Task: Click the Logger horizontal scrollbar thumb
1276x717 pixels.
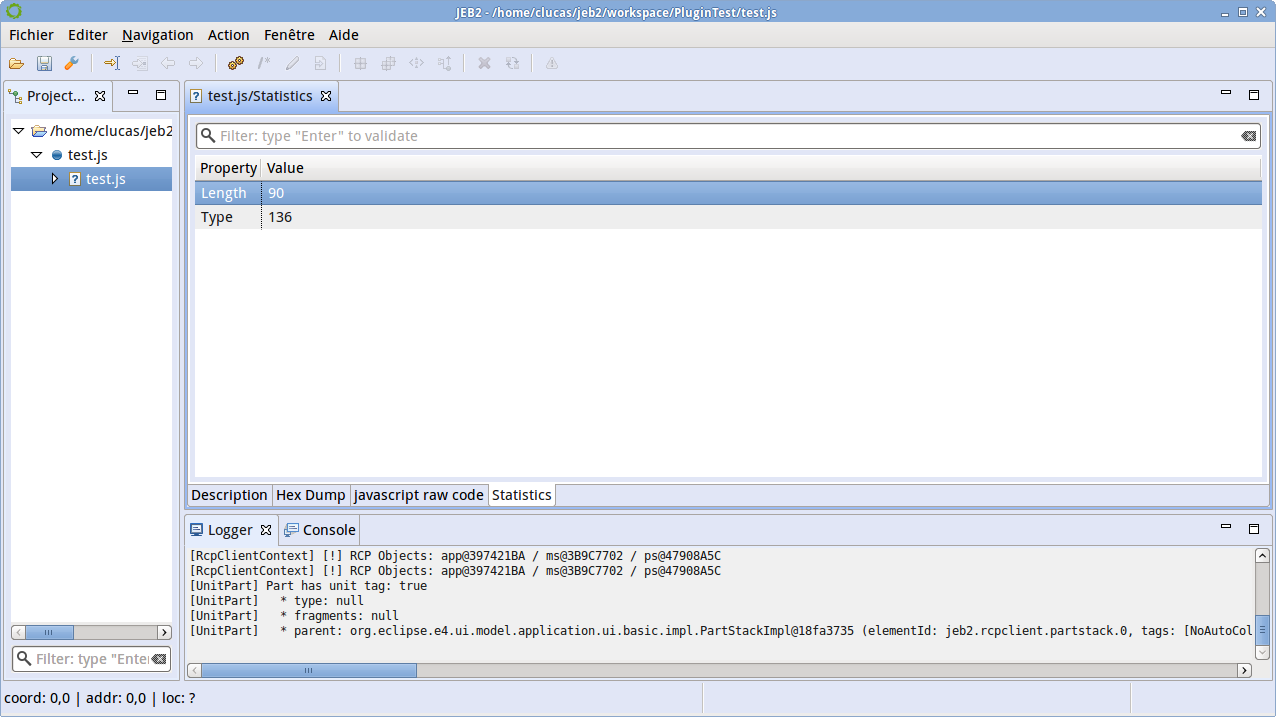Action: (x=308, y=671)
